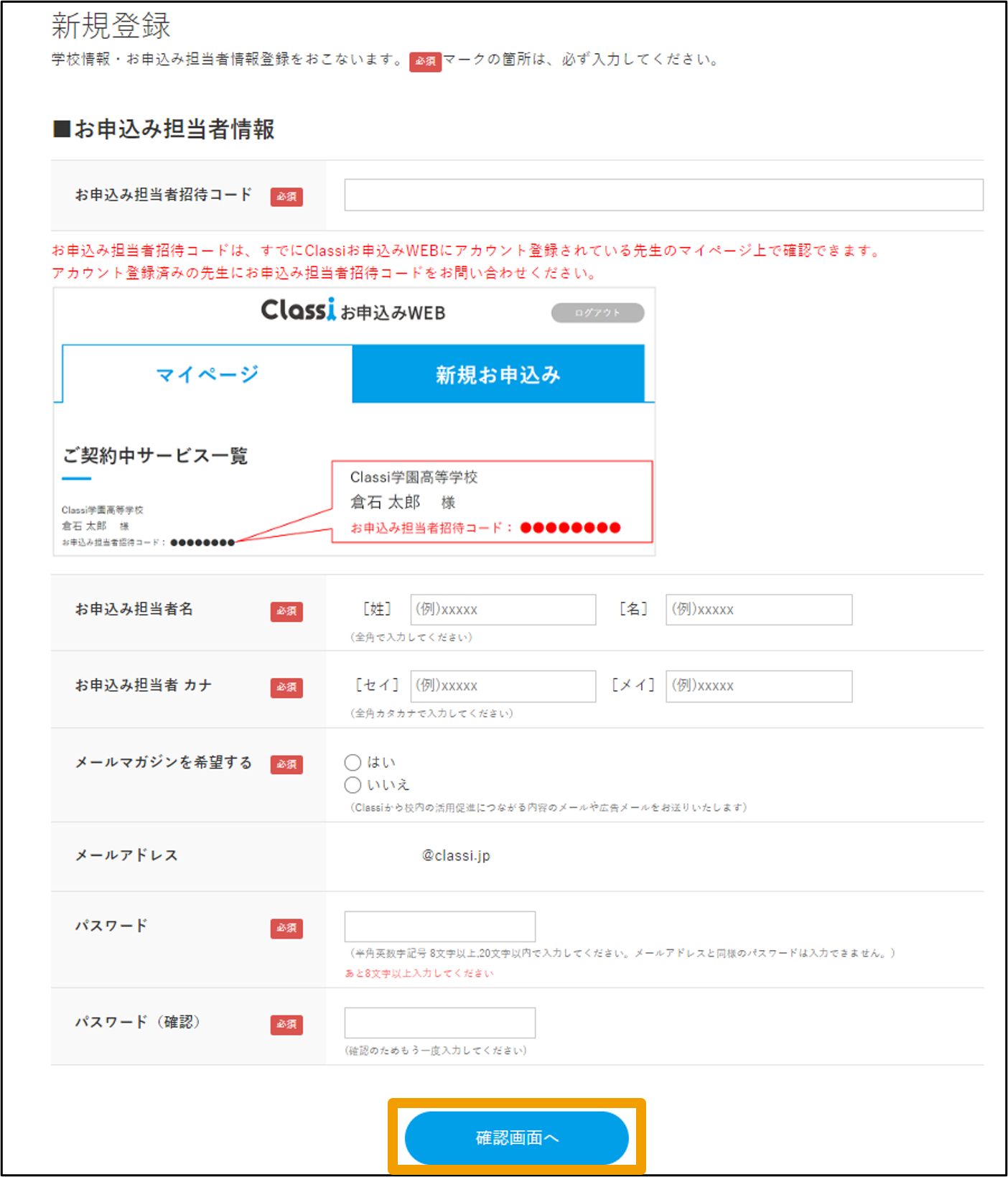Click the お申込み担当者招待コード input field
Image resolution: width=1008 pixels, height=1177 pixels.
663,195
